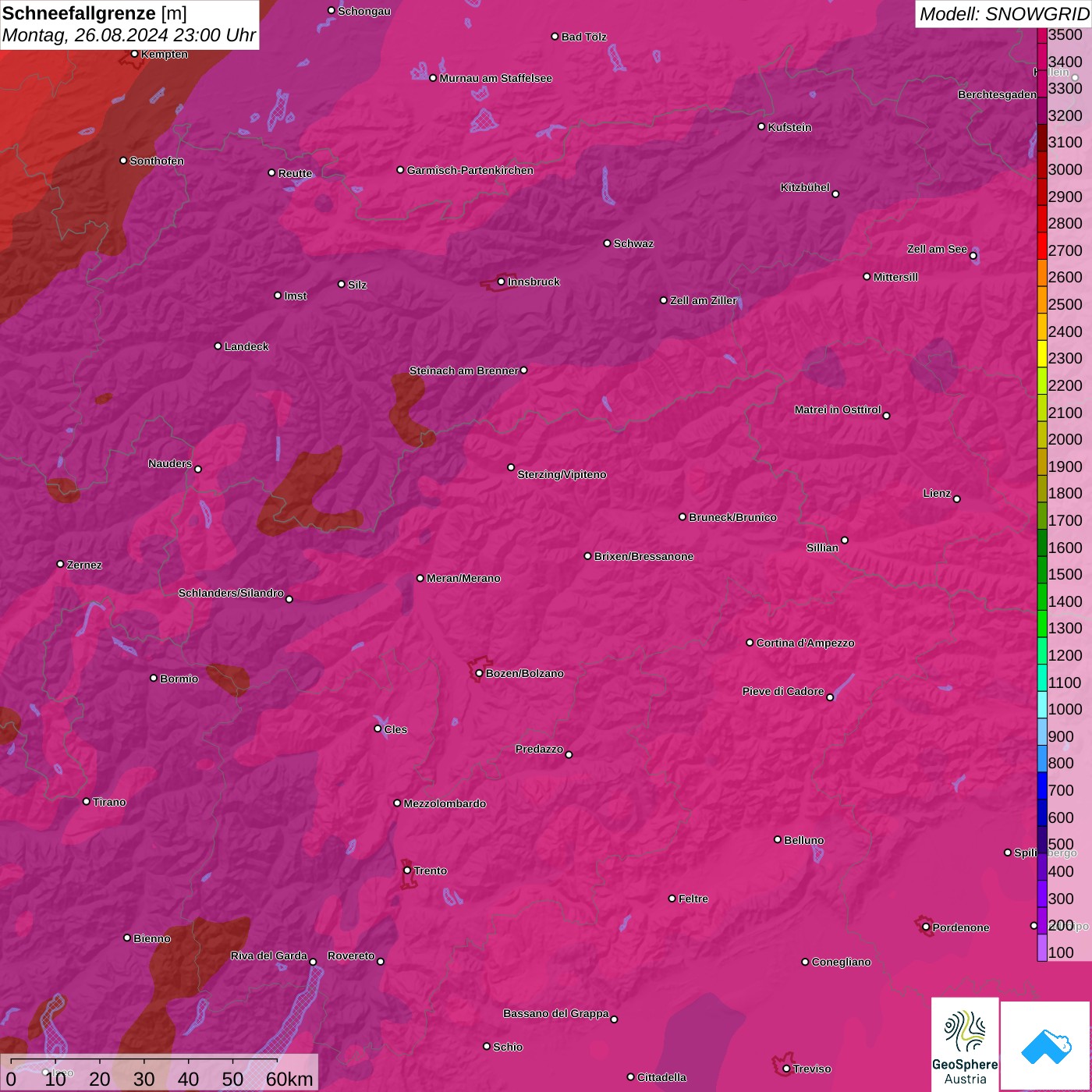Click the Kitzbühel map marker dot
The height and width of the screenshot is (1092, 1092).
coord(835,194)
